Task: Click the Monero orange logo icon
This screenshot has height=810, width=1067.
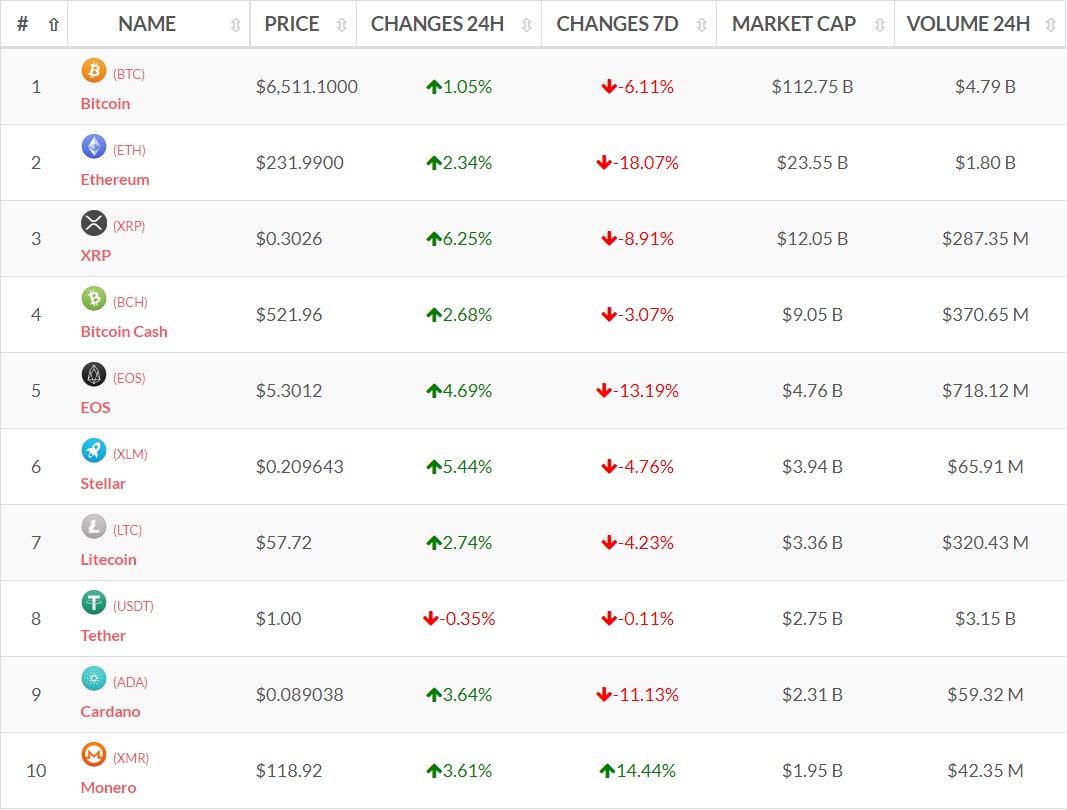Action: tap(94, 754)
